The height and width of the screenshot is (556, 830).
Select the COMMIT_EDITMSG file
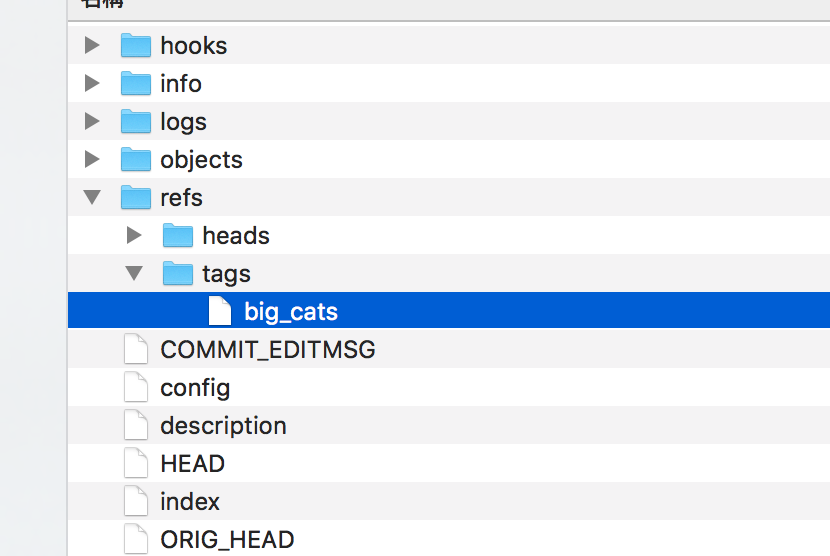click(267, 350)
